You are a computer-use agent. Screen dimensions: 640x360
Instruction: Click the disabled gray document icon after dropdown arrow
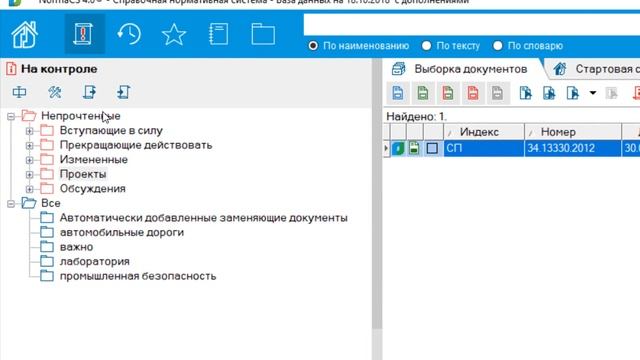tap(611, 93)
